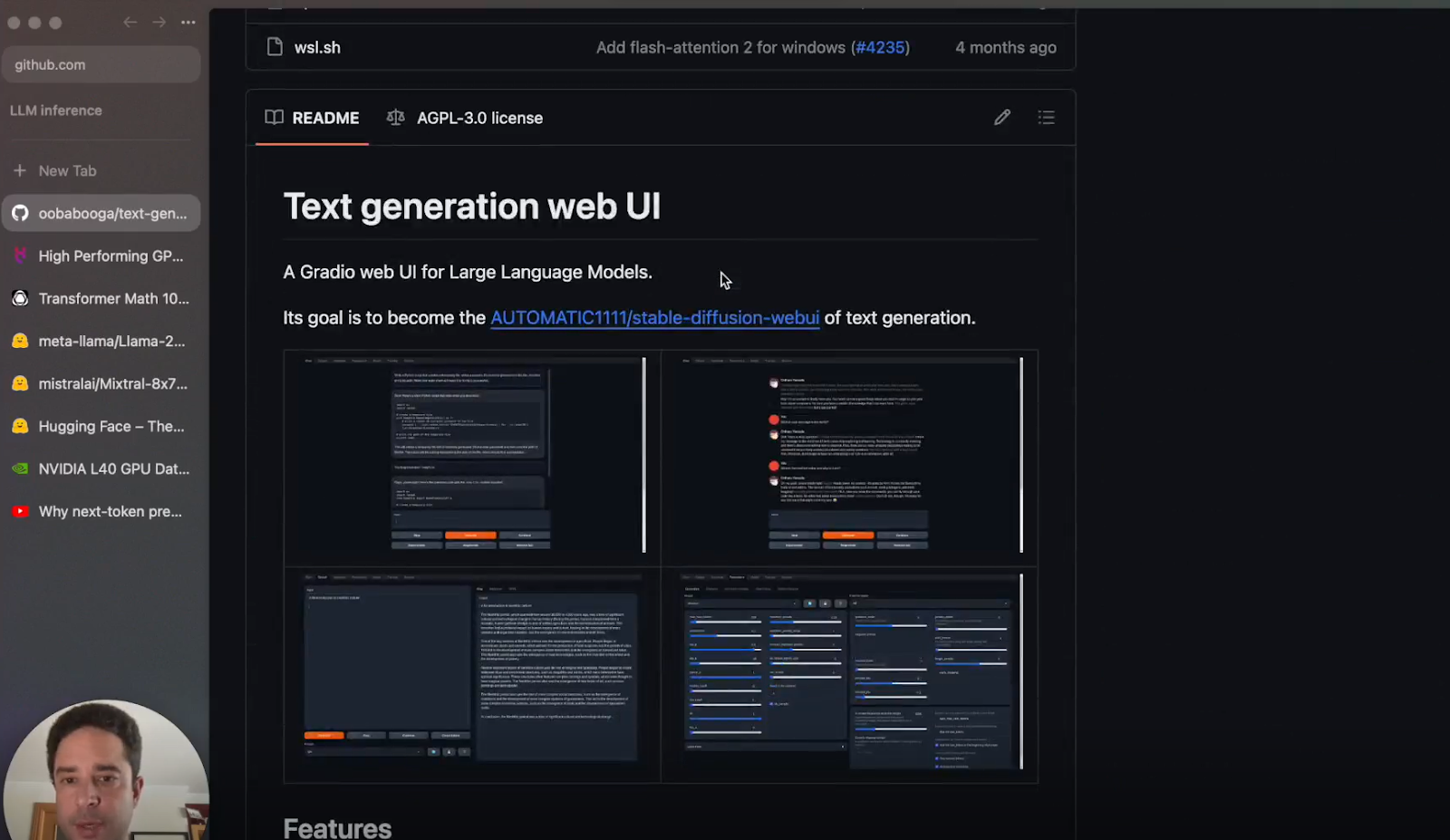Select the README tab

pos(312,118)
